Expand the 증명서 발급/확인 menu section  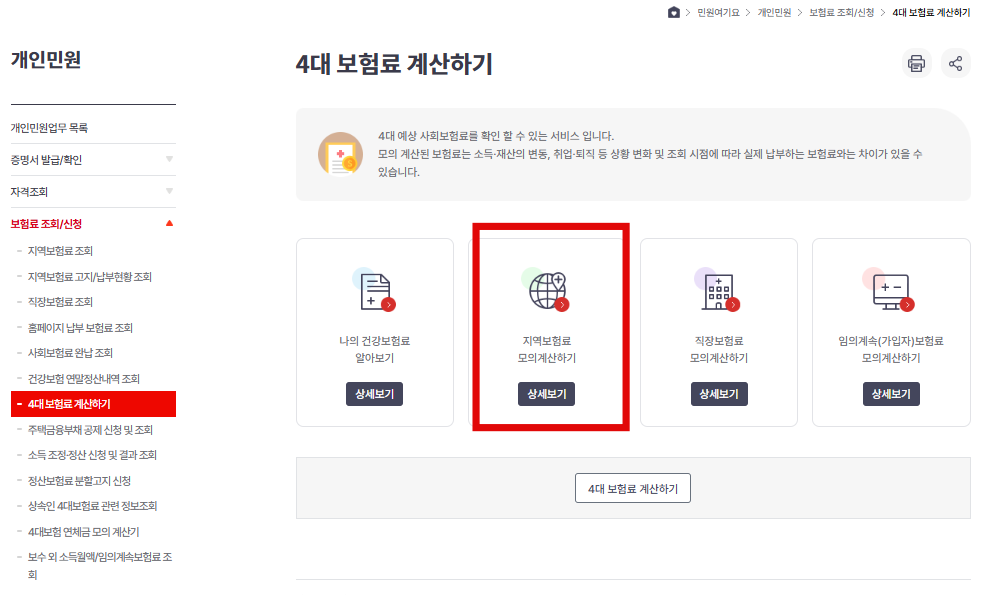coord(92,159)
